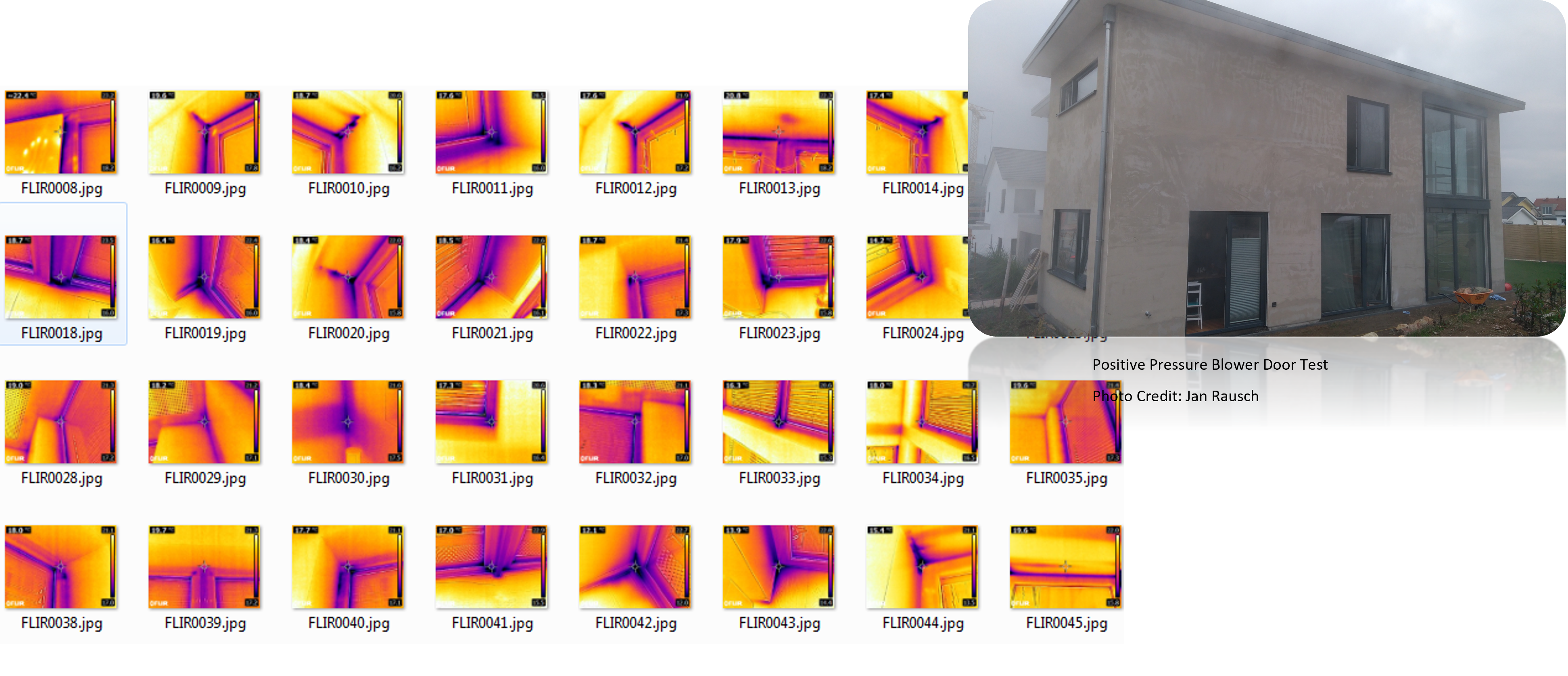Click the file name label FLIR0024.jpg
Image resolution: width=1568 pixels, height=676 pixels.
click(x=923, y=334)
